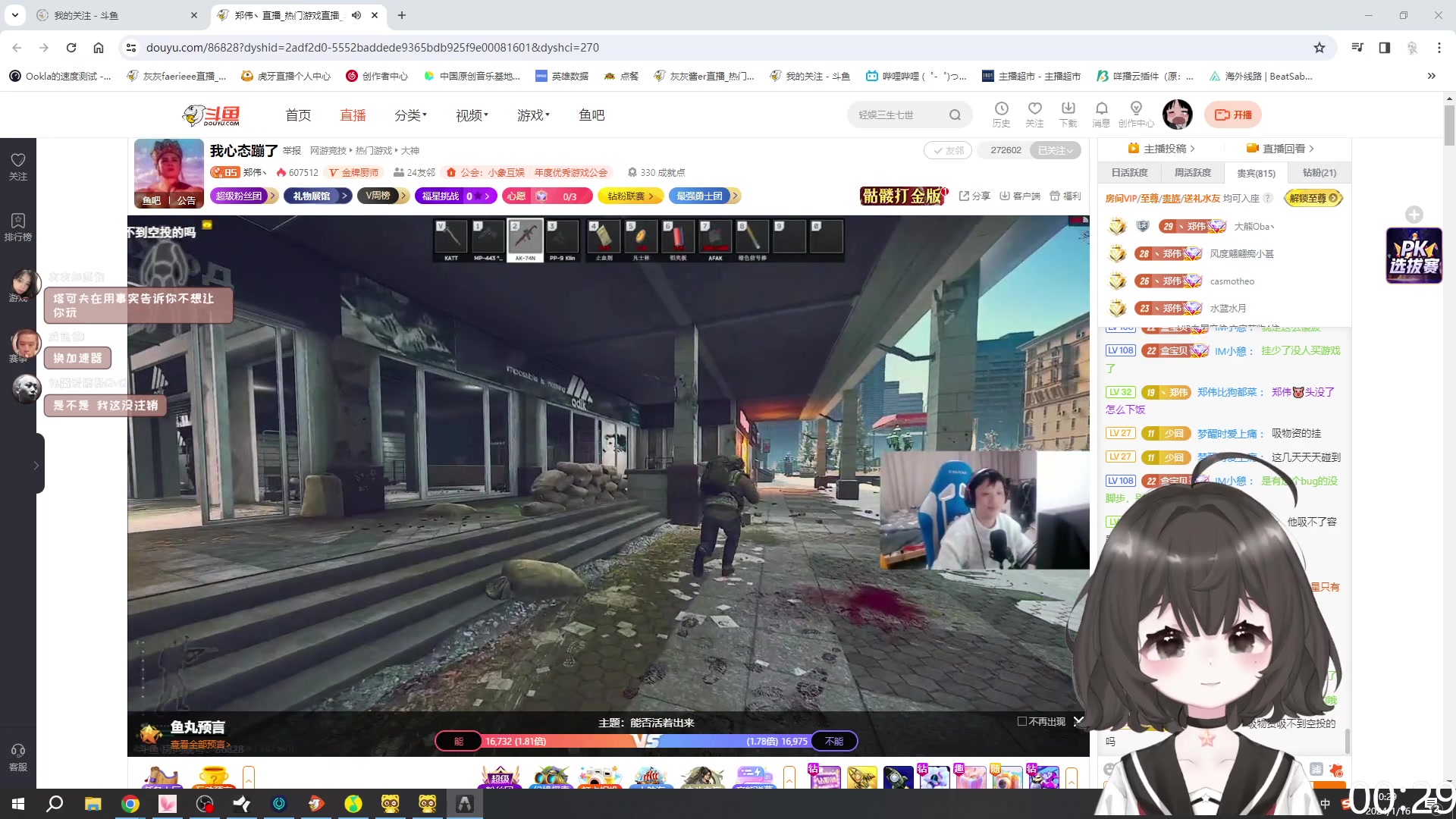Bookmark this page with star icon

click(1319, 48)
